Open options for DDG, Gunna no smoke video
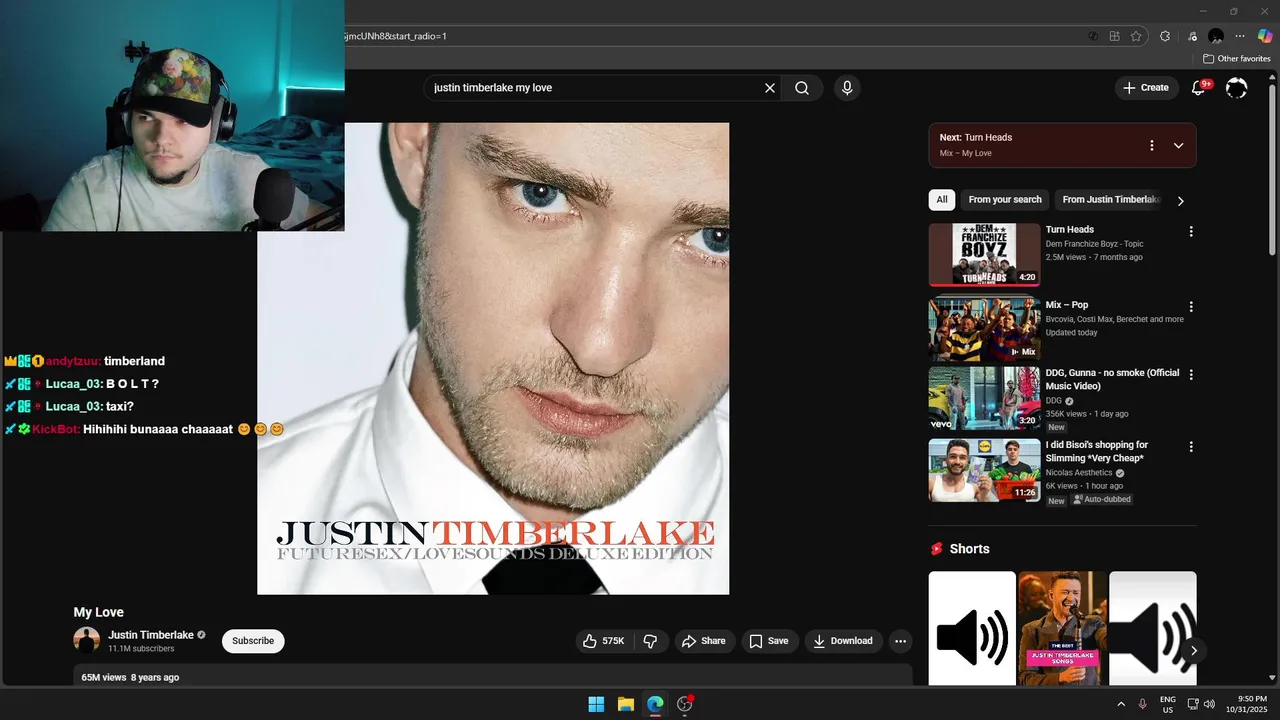Viewport: 1280px width, 720px height. [x=1190, y=375]
